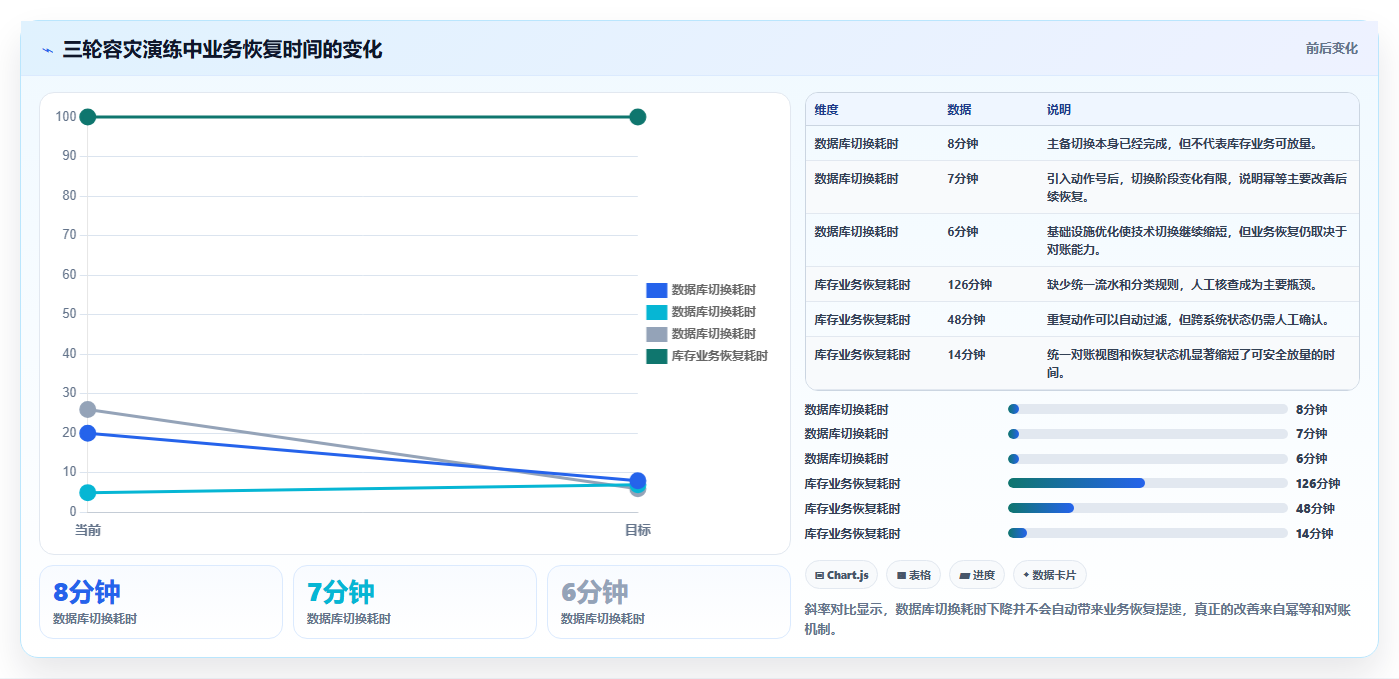Screen dimensions: 1399x679
Task: Click the 14分钟 label right of the progress bar
Action: [x=1315, y=534]
